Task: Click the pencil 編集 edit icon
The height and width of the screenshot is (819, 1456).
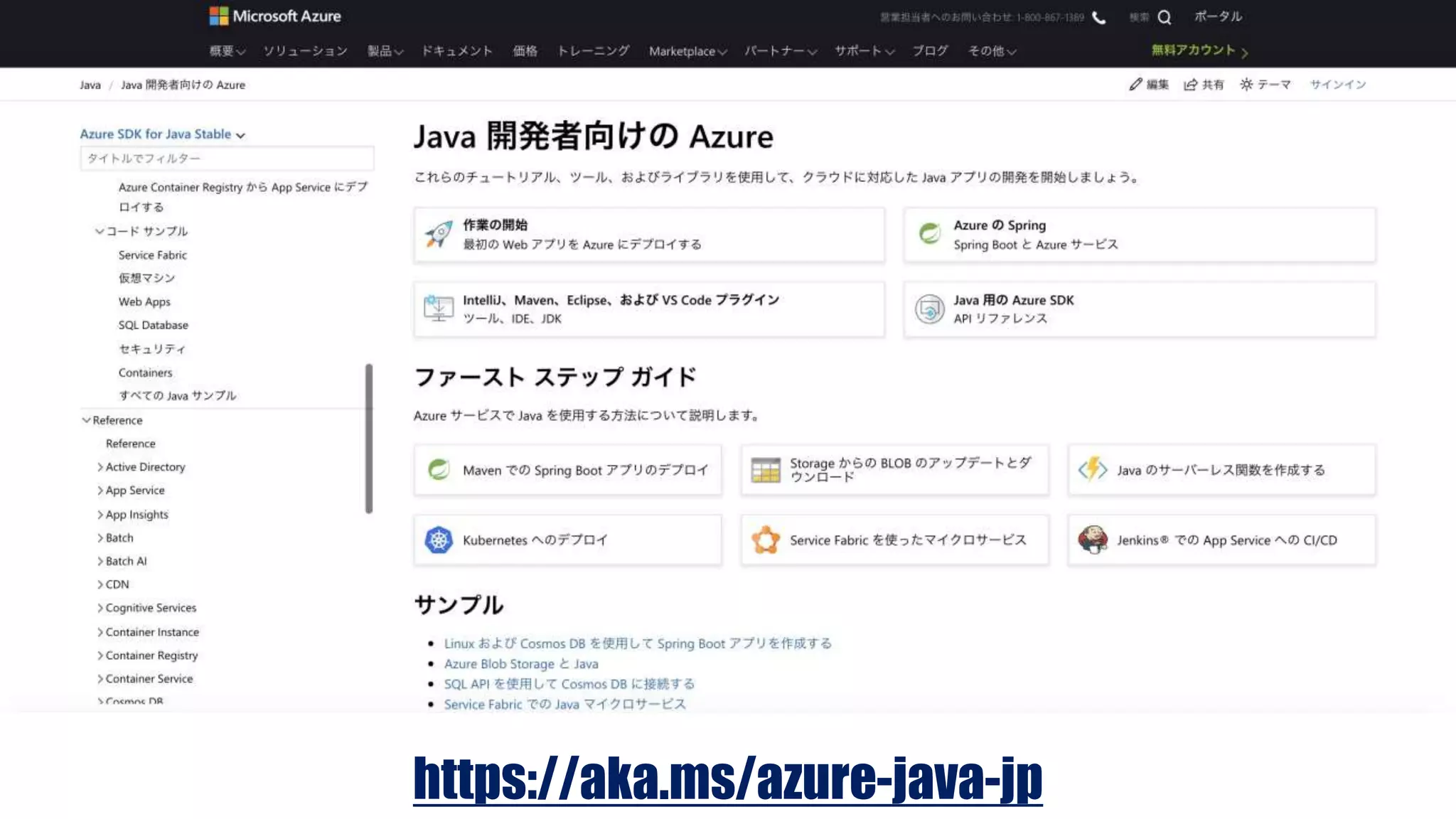Action: 1135,85
